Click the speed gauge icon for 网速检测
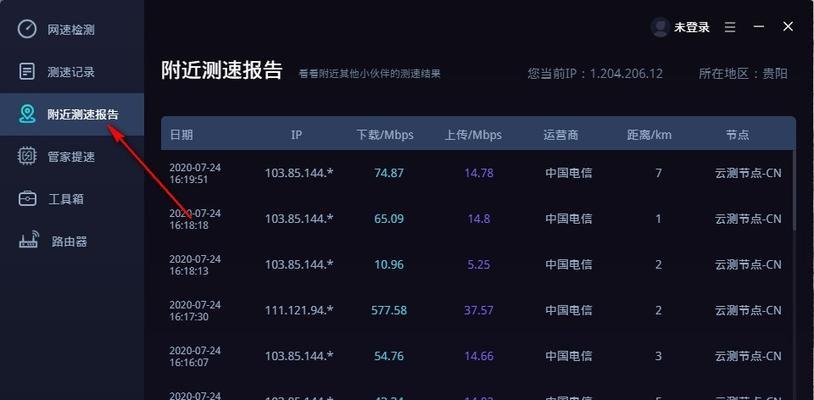This screenshot has height=400, width=814. point(27,29)
